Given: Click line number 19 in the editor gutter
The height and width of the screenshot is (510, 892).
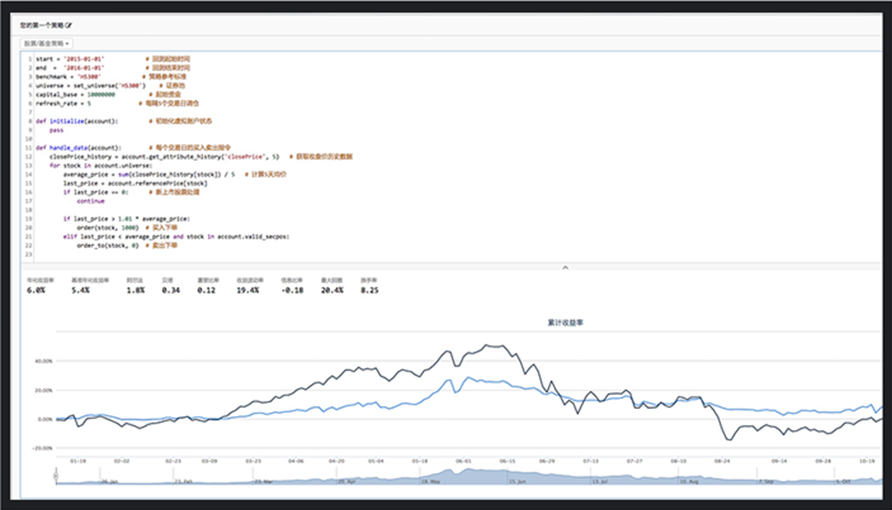Looking at the screenshot, I should click(28, 219).
